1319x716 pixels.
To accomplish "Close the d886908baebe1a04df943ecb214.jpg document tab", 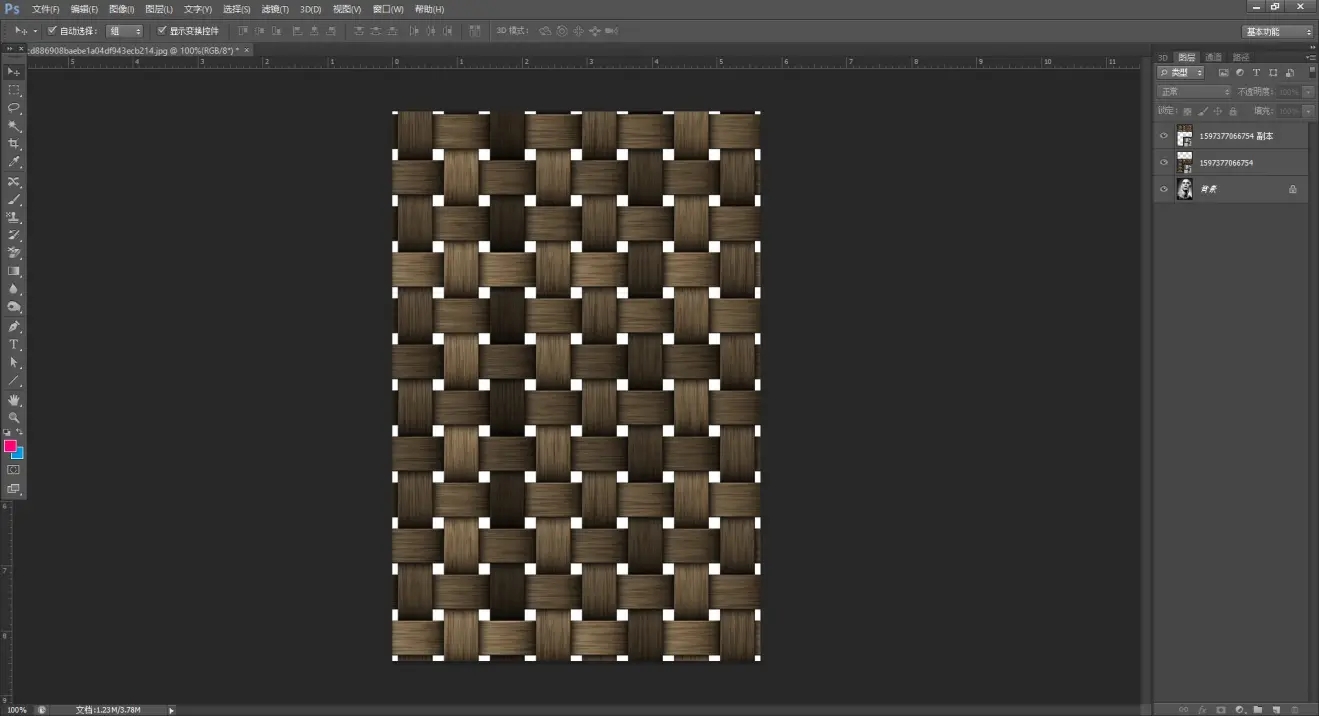I will coord(247,49).
